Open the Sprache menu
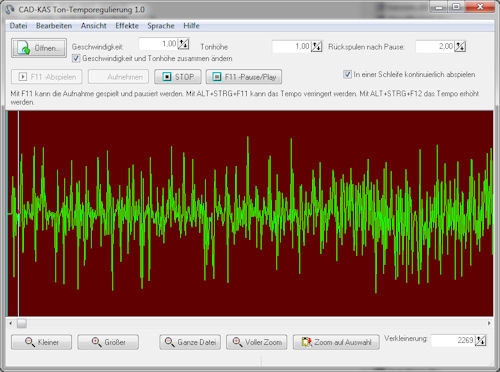 coord(161,26)
